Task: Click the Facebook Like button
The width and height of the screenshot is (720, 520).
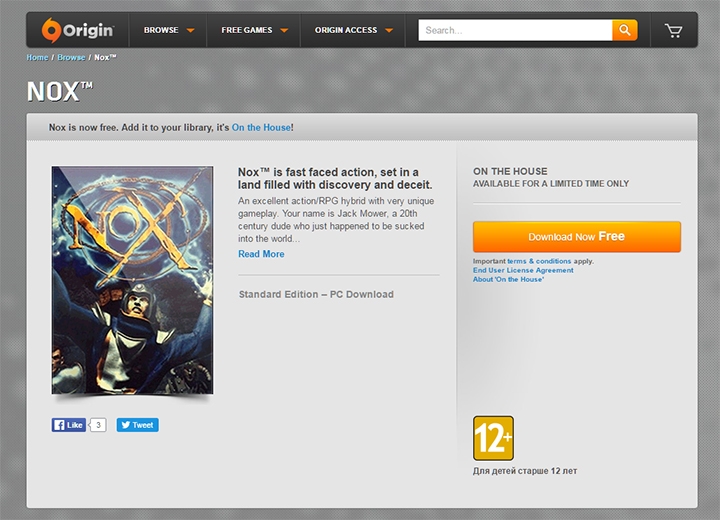Action: click(69, 425)
